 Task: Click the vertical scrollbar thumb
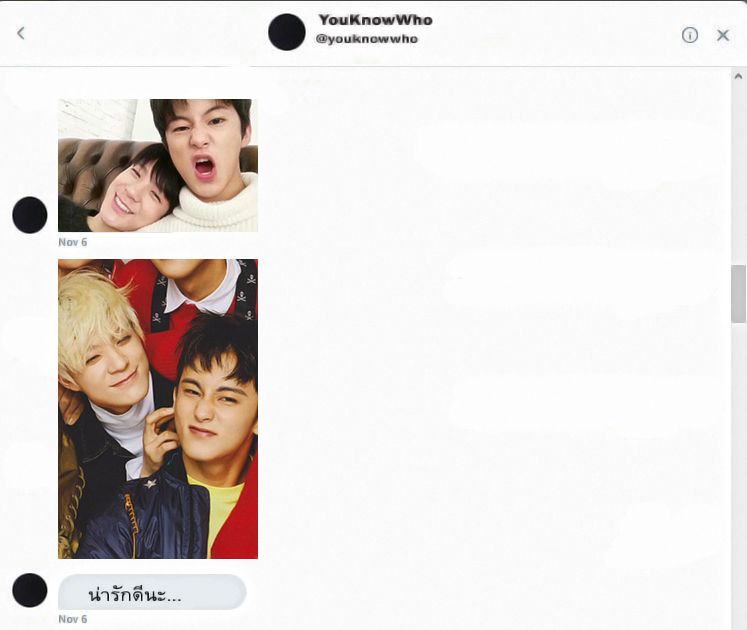click(x=738, y=294)
